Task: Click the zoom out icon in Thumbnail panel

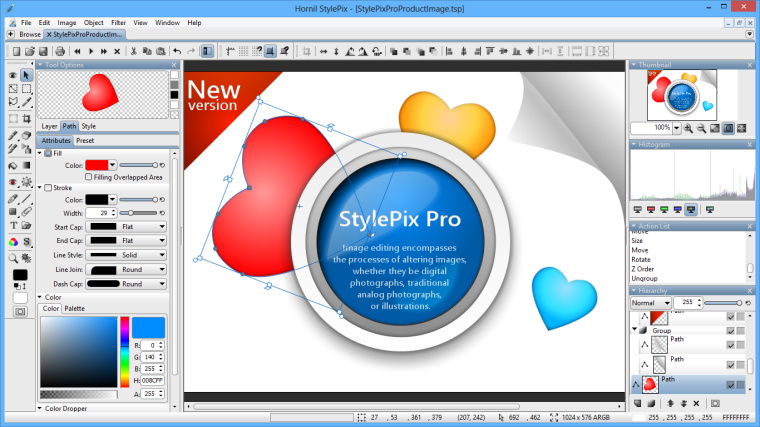Action: coord(701,128)
